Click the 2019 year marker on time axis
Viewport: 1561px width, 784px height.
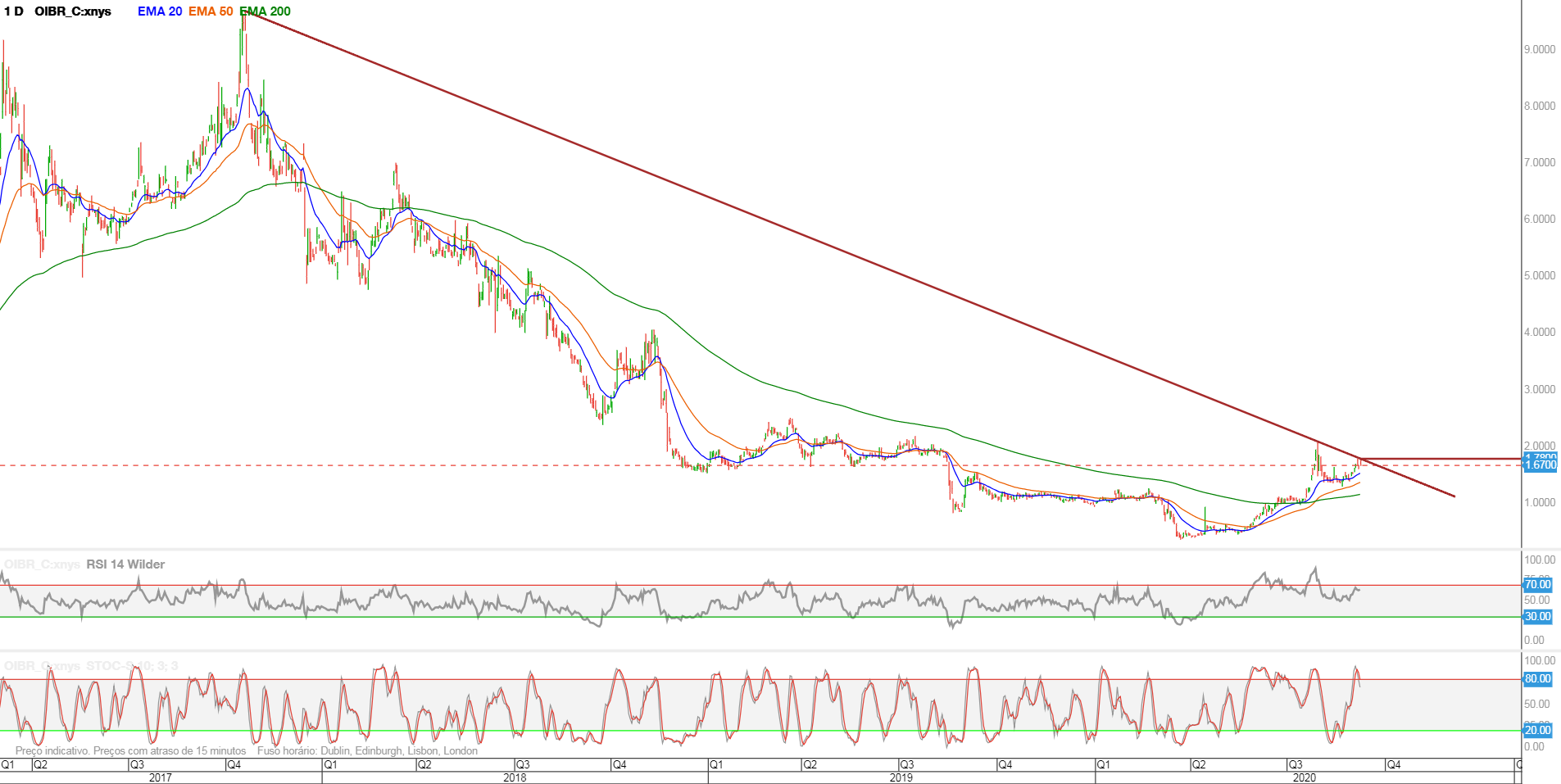coord(901,777)
